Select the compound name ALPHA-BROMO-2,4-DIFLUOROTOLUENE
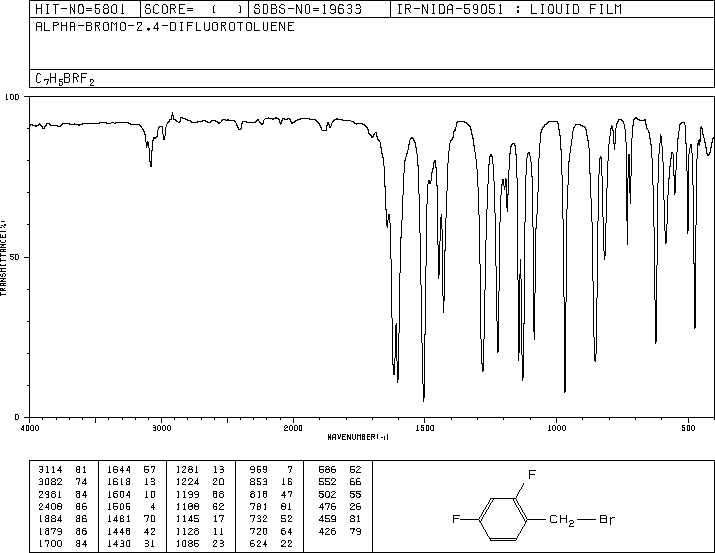 pyautogui.click(x=165, y=27)
